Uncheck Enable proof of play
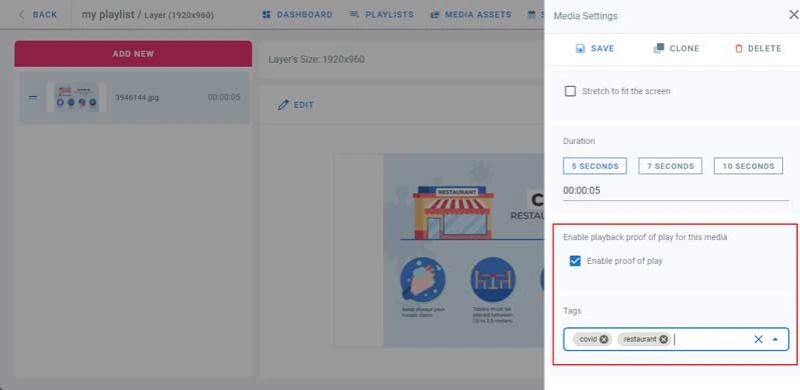The image size is (800, 390). (x=575, y=261)
